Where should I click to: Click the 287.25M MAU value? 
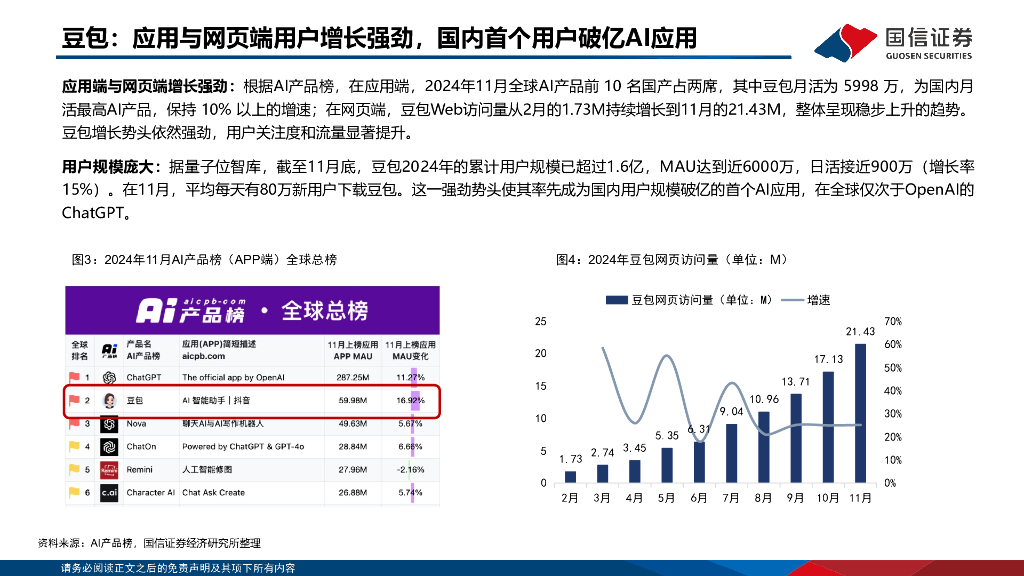coord(353,377)
